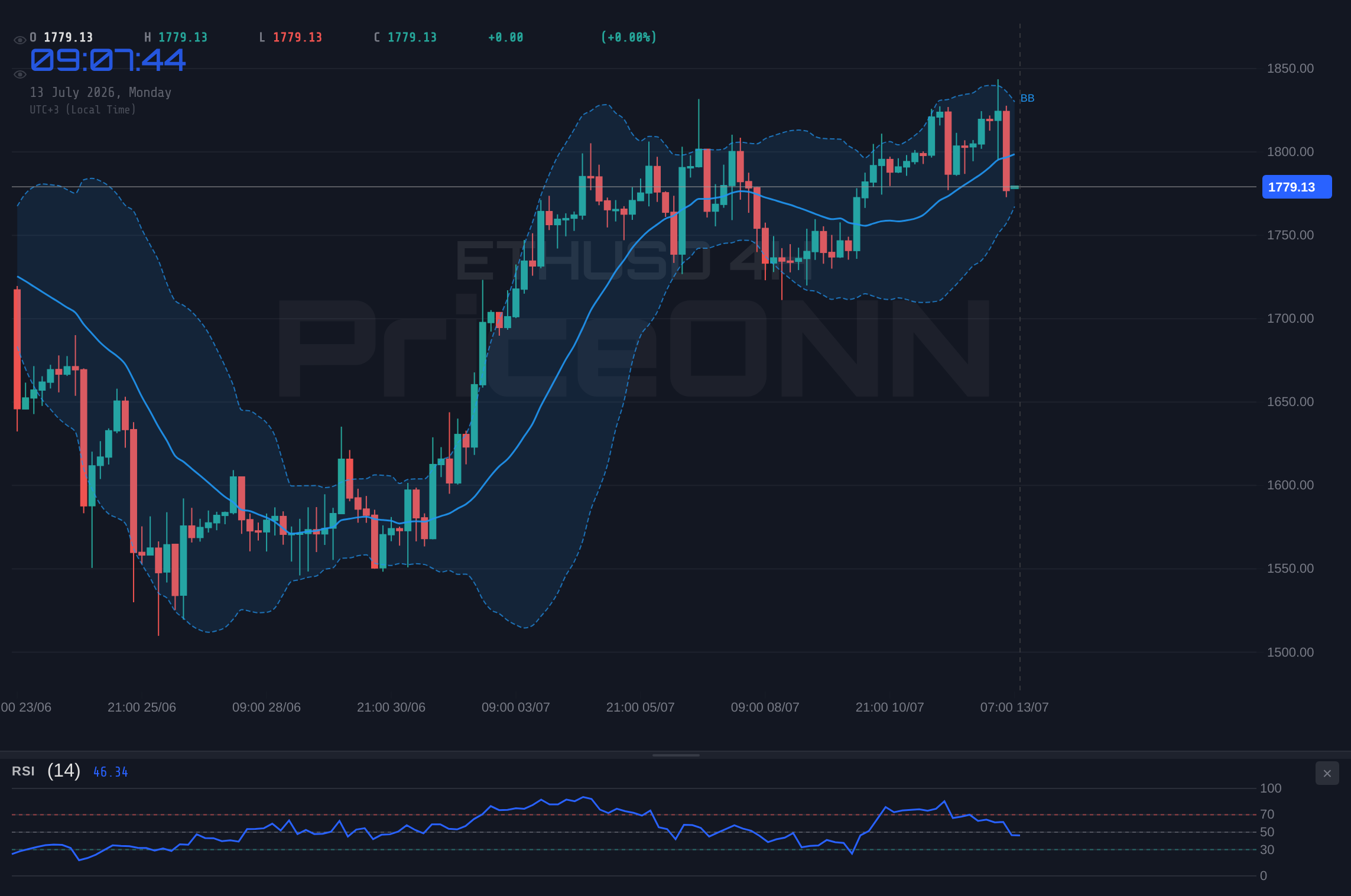The image size is (1351, 896).
Task: Click the percent change (+0.00%)
Action: click(629, 37)
